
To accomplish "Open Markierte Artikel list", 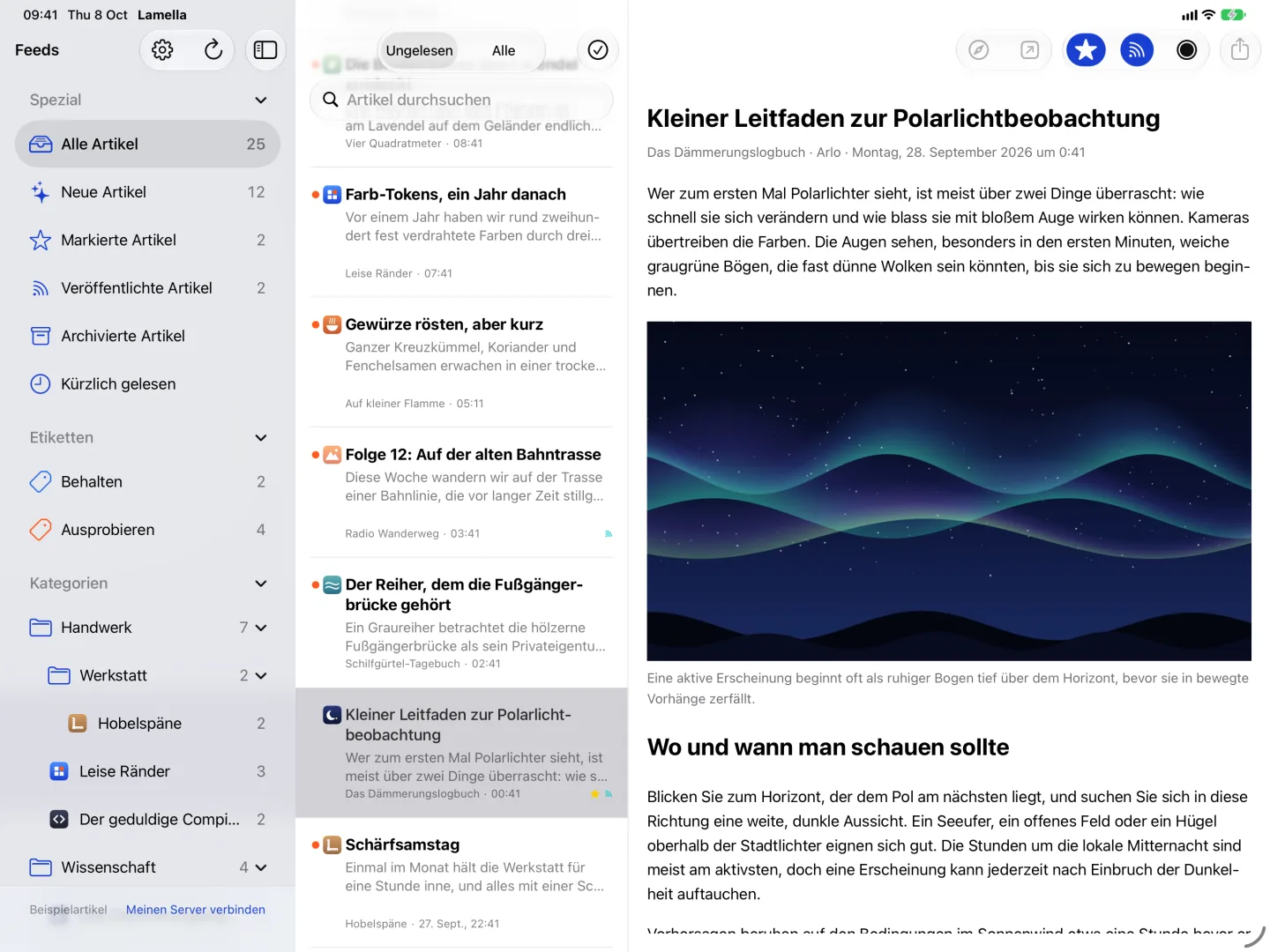I will (147, 240).
